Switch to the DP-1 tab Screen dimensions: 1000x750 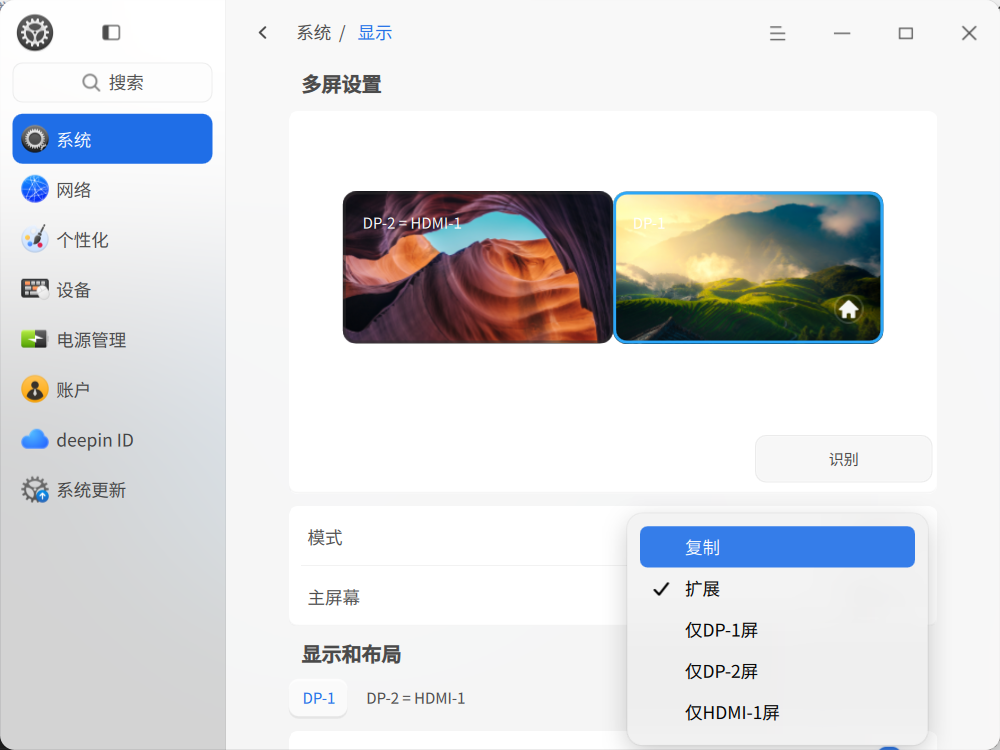click(x=319, y=698)
